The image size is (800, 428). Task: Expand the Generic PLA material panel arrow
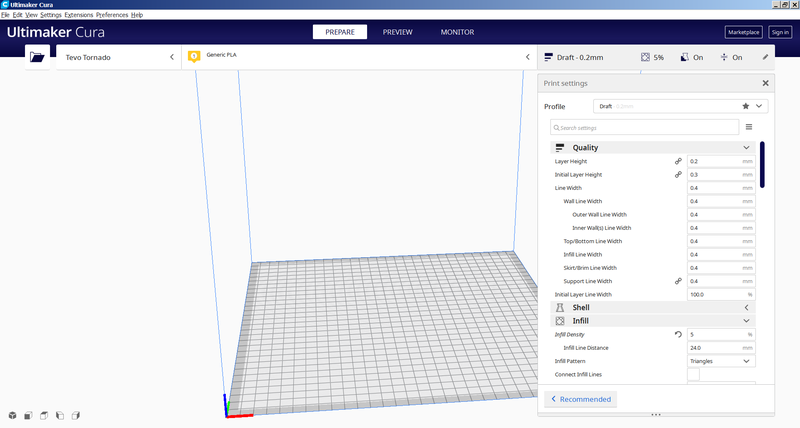(x=528, y=57)
